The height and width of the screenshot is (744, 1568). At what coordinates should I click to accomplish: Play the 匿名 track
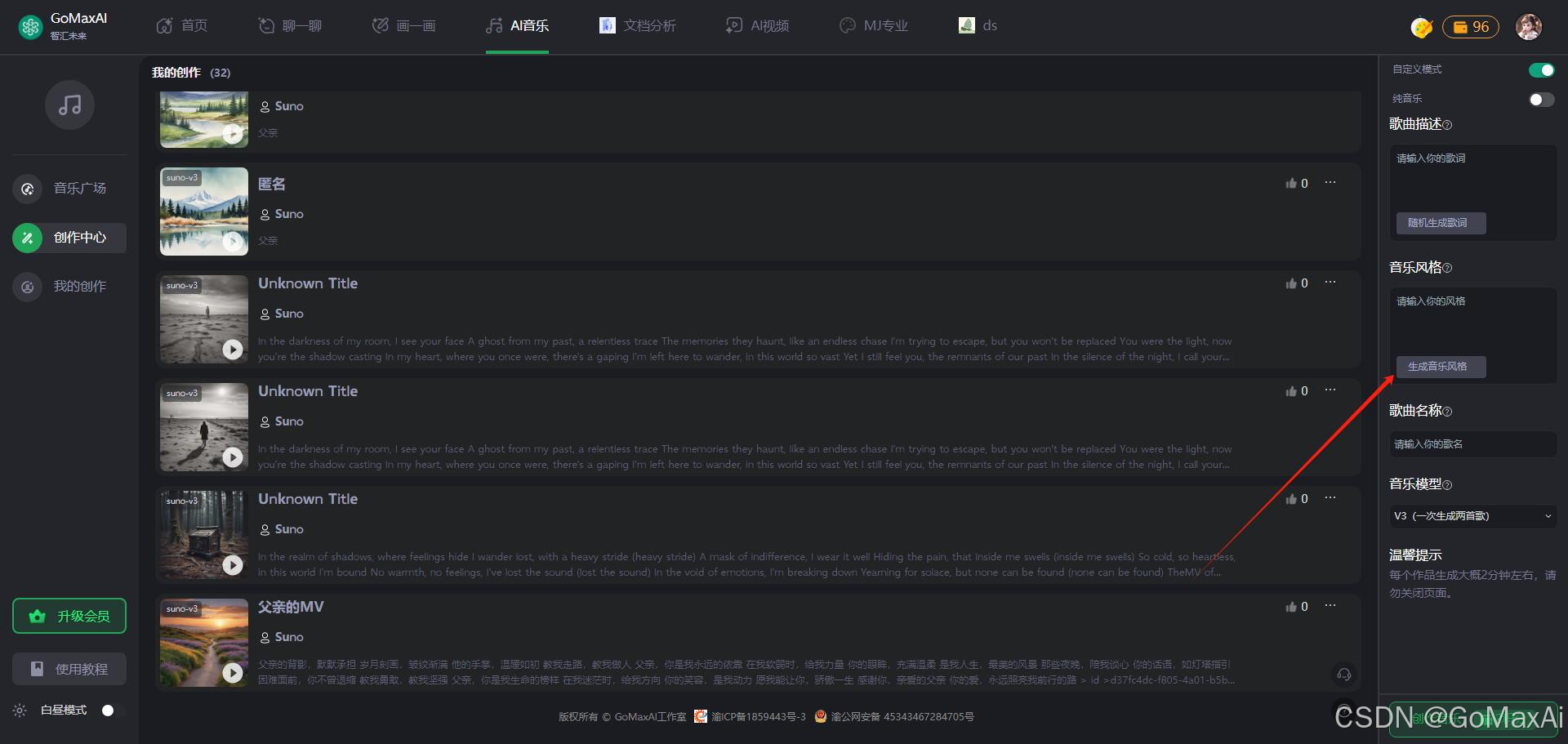tap(233, 241)
